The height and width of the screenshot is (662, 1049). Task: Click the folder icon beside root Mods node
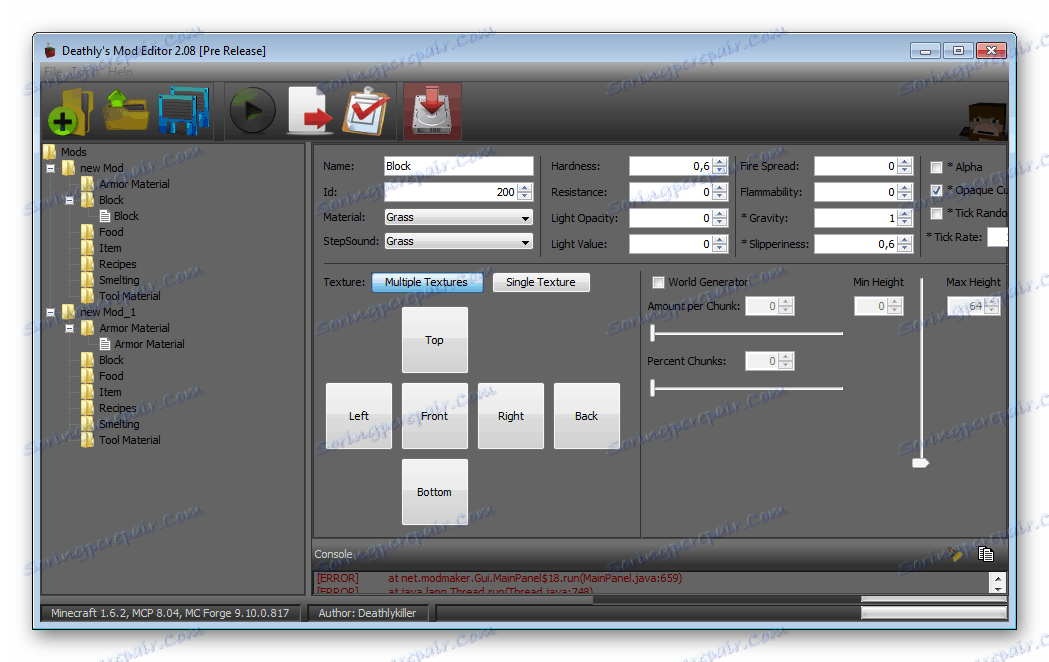(x=50, y=152)
